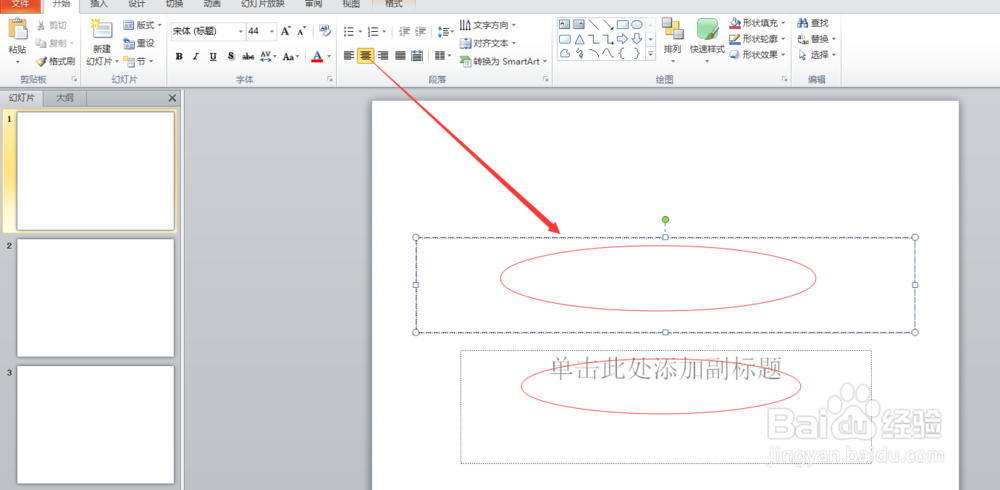Click the distributed alignment icon

click(x=417, y=56)
